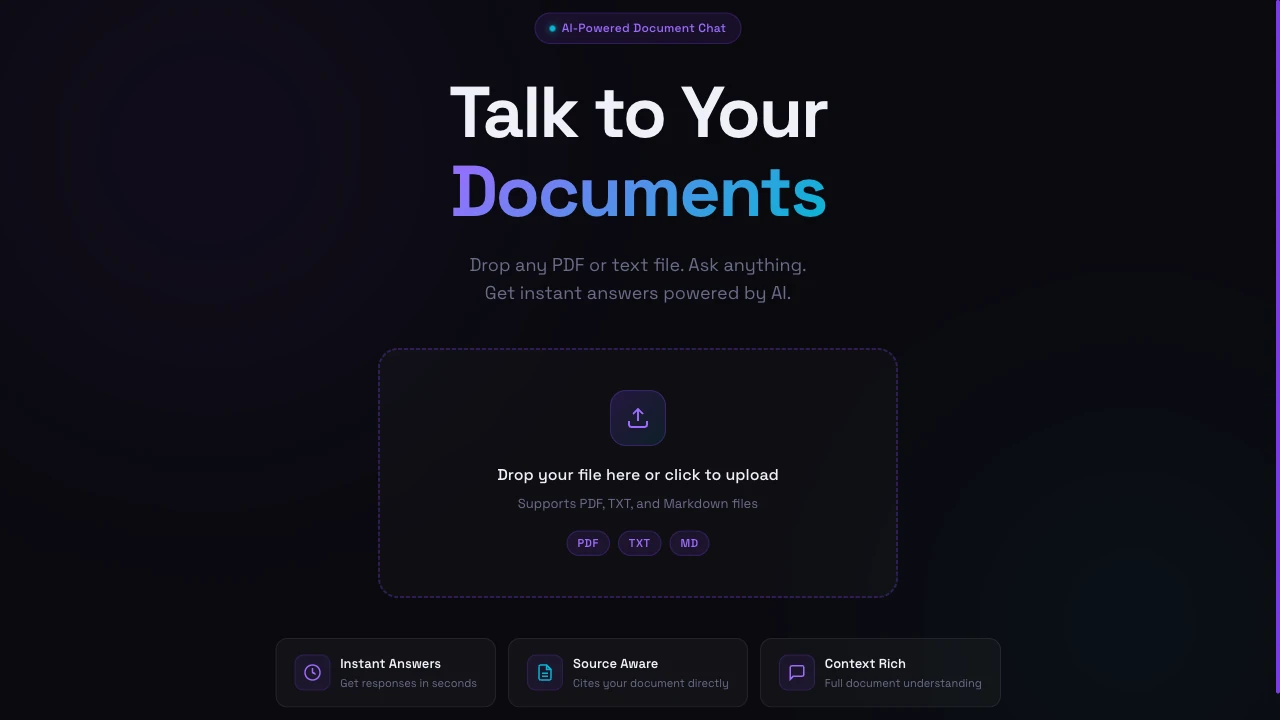Open the Source Aware feature card
Viewport: 1280px width, 720px height.
tap(628, 673)
